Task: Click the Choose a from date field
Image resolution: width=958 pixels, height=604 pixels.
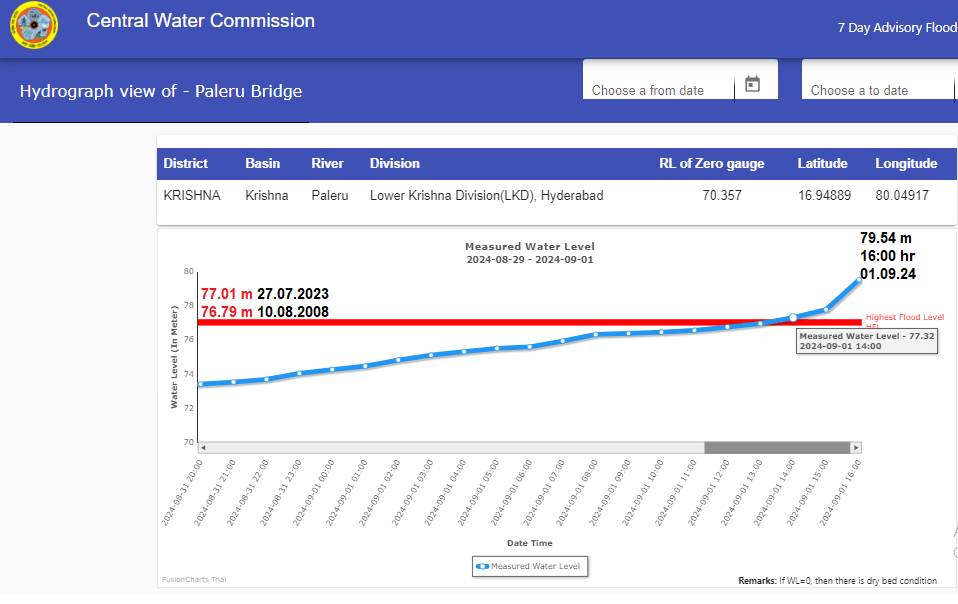Action: (x=658, y=90)
